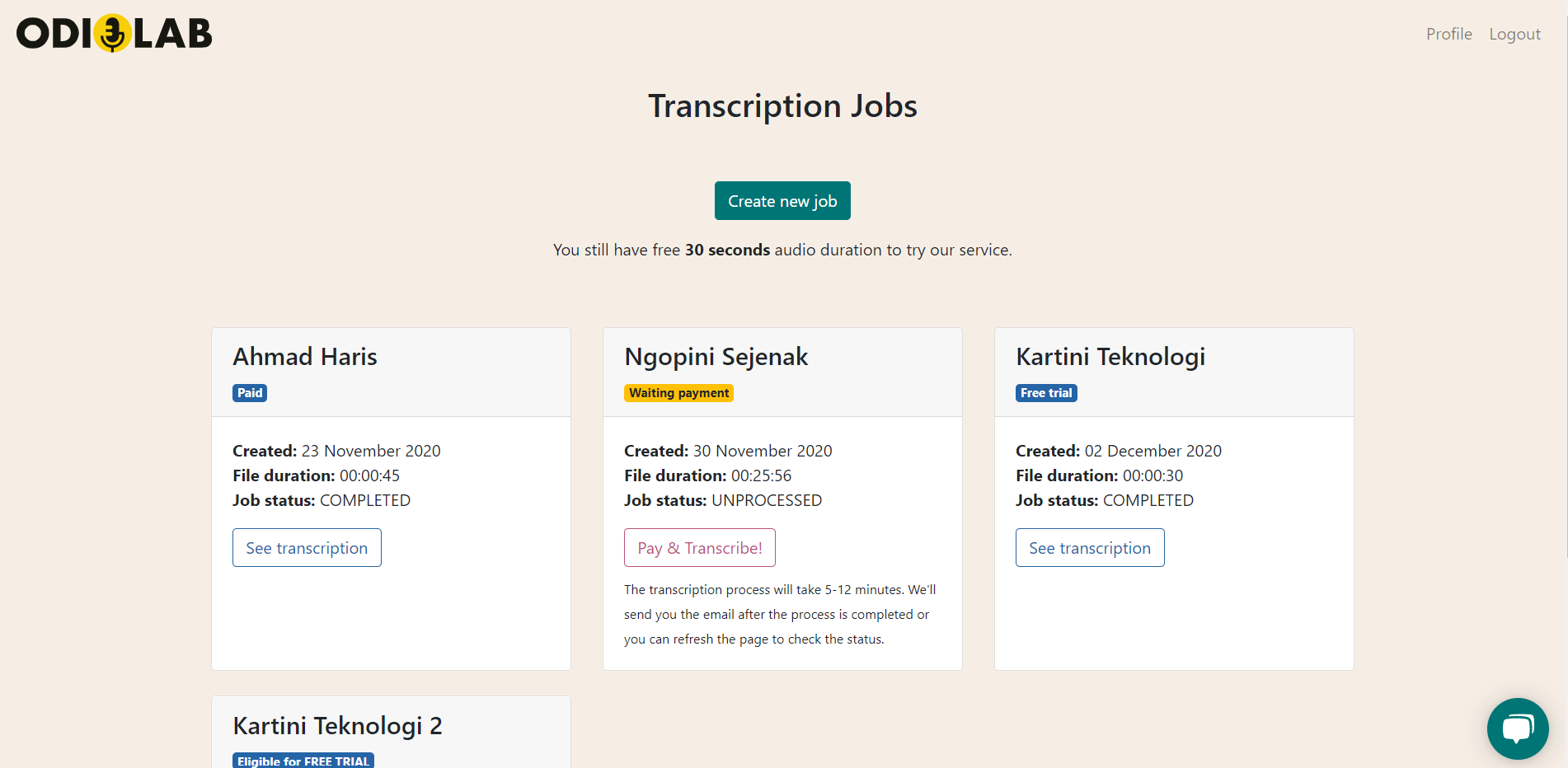The width and height of the screenshot is (1568, 768).
Task: Select the Ngopini Sejenak job title
Action: click(x=716, y=357)
